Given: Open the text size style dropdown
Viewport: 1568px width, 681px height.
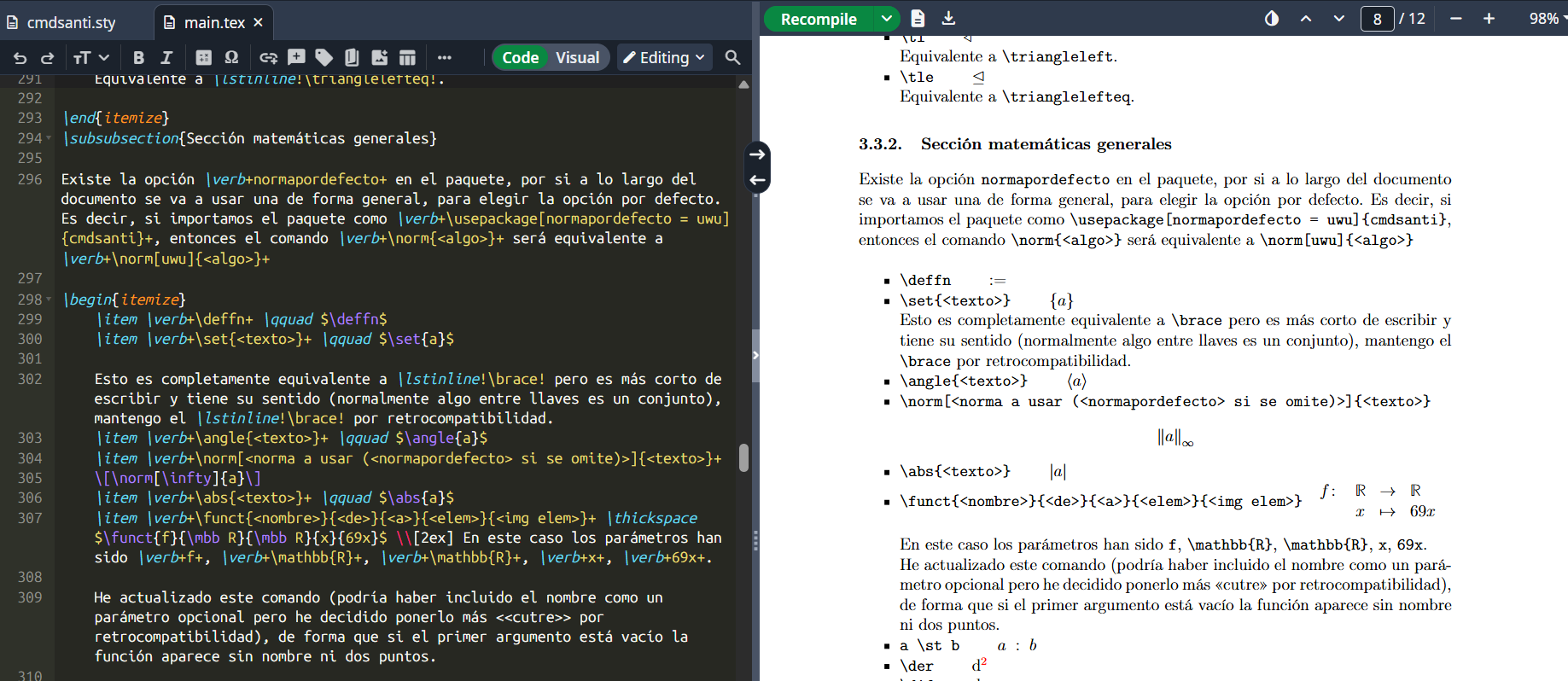Looking at the screenshot, I should [91, 58].
